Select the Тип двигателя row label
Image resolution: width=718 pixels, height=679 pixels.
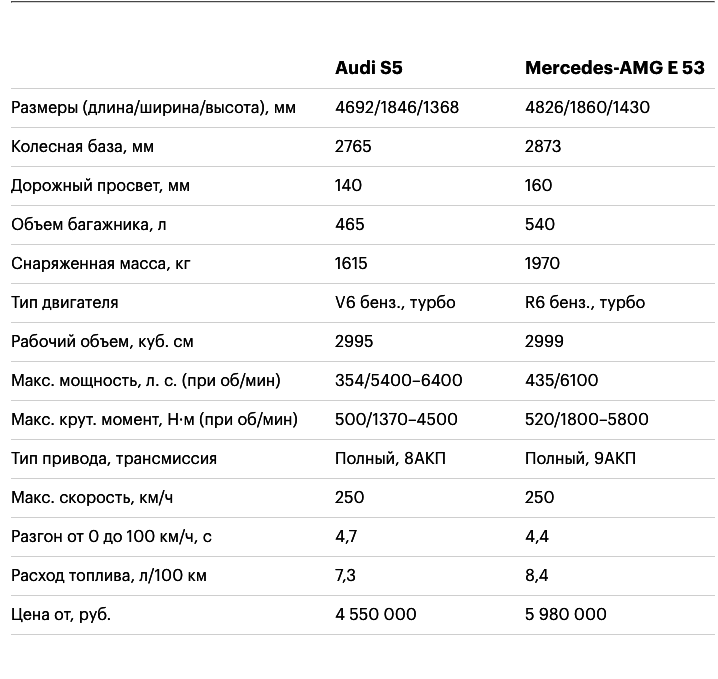point(65,303)
